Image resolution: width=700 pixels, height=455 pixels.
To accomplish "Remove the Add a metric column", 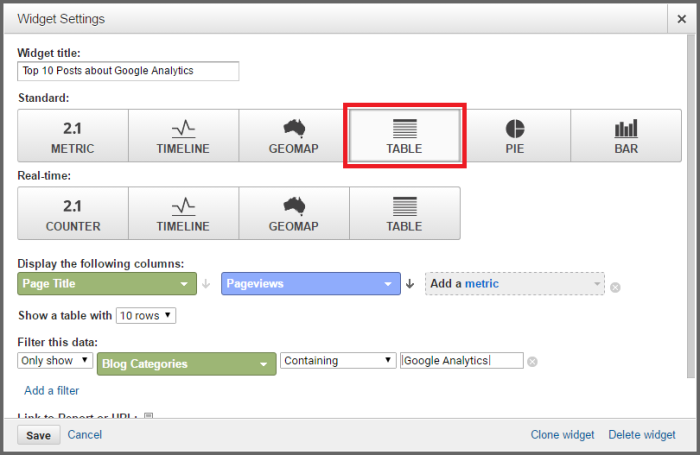I will 615,287.
